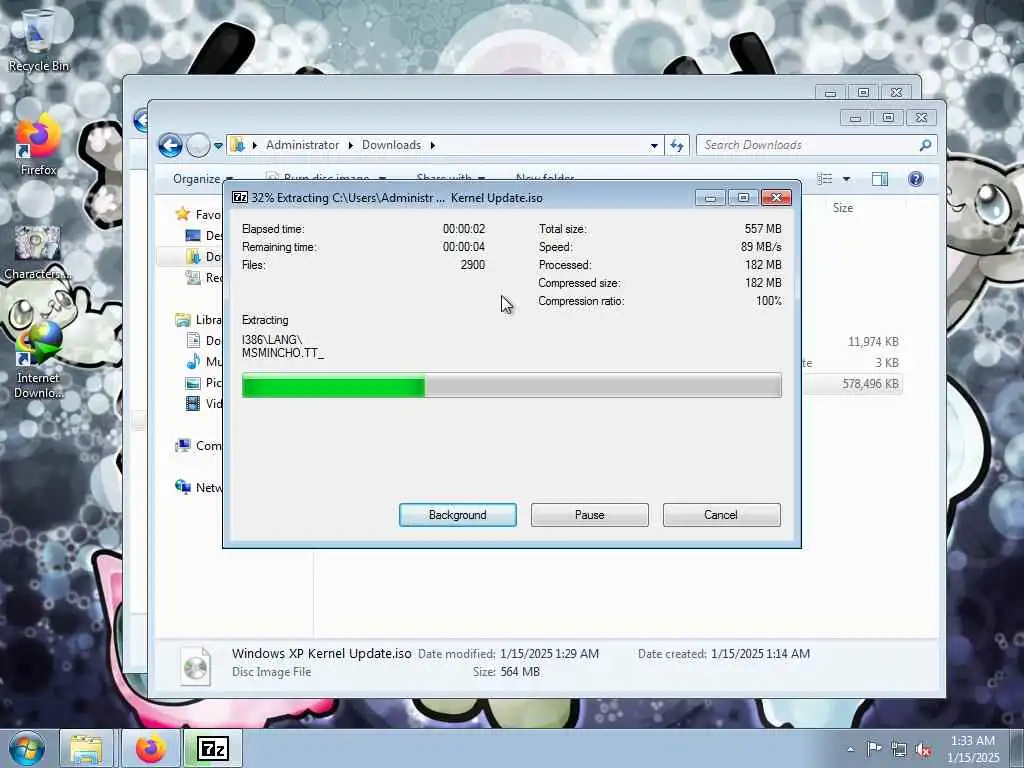This screenshot has height=768, width=1024.
Task: Toggle the preview pane
Action: (x=880, y=179)
